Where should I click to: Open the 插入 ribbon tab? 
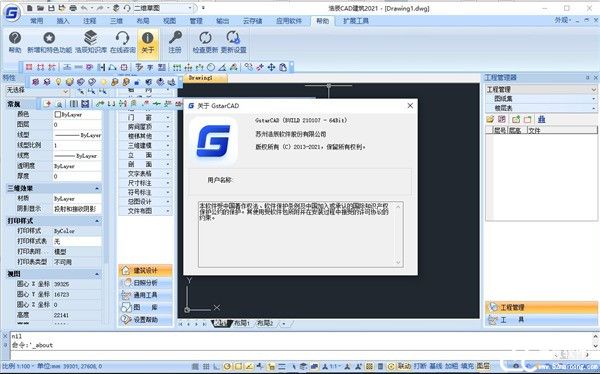[x=63, y=21]
